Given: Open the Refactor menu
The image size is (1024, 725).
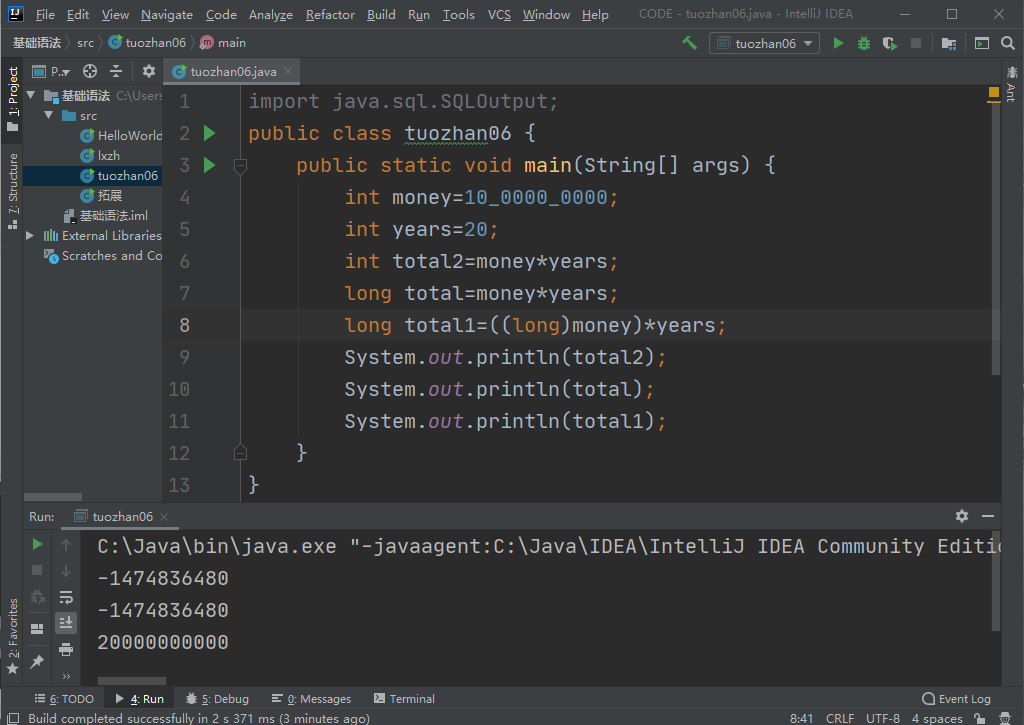Looking at the screenshot, I should coord(330,14).
